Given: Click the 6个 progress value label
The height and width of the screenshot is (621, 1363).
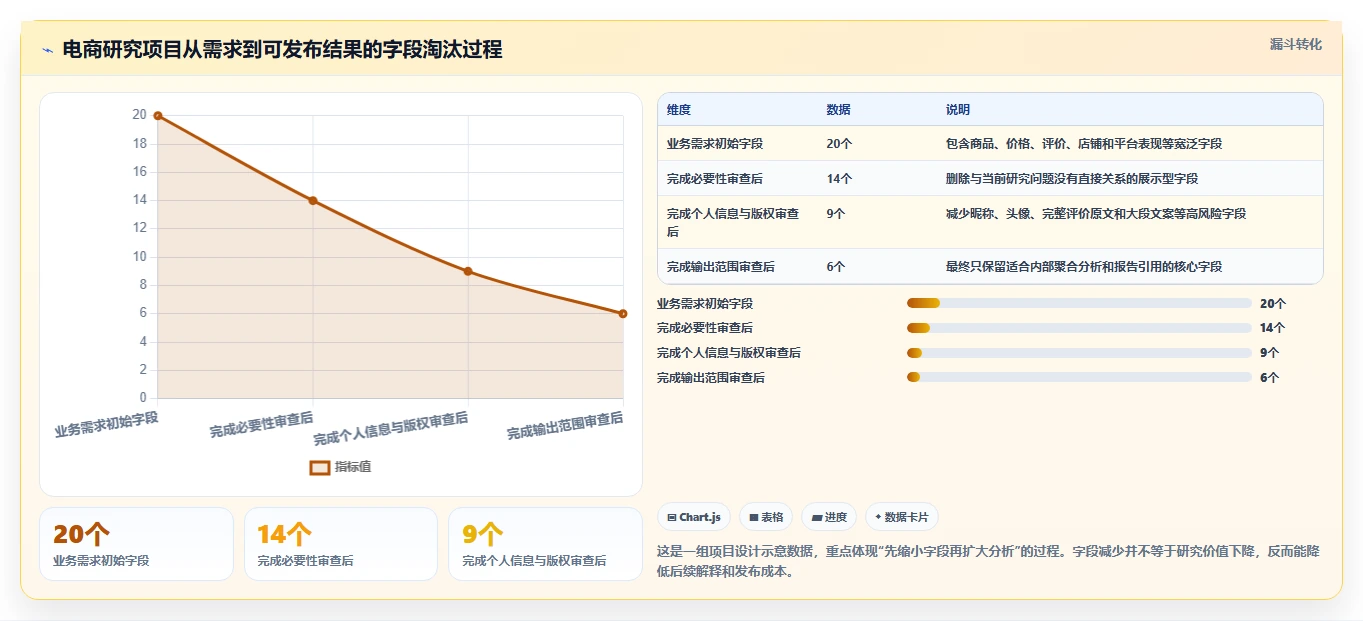Looking at the screenshot, I should 1270,378.
